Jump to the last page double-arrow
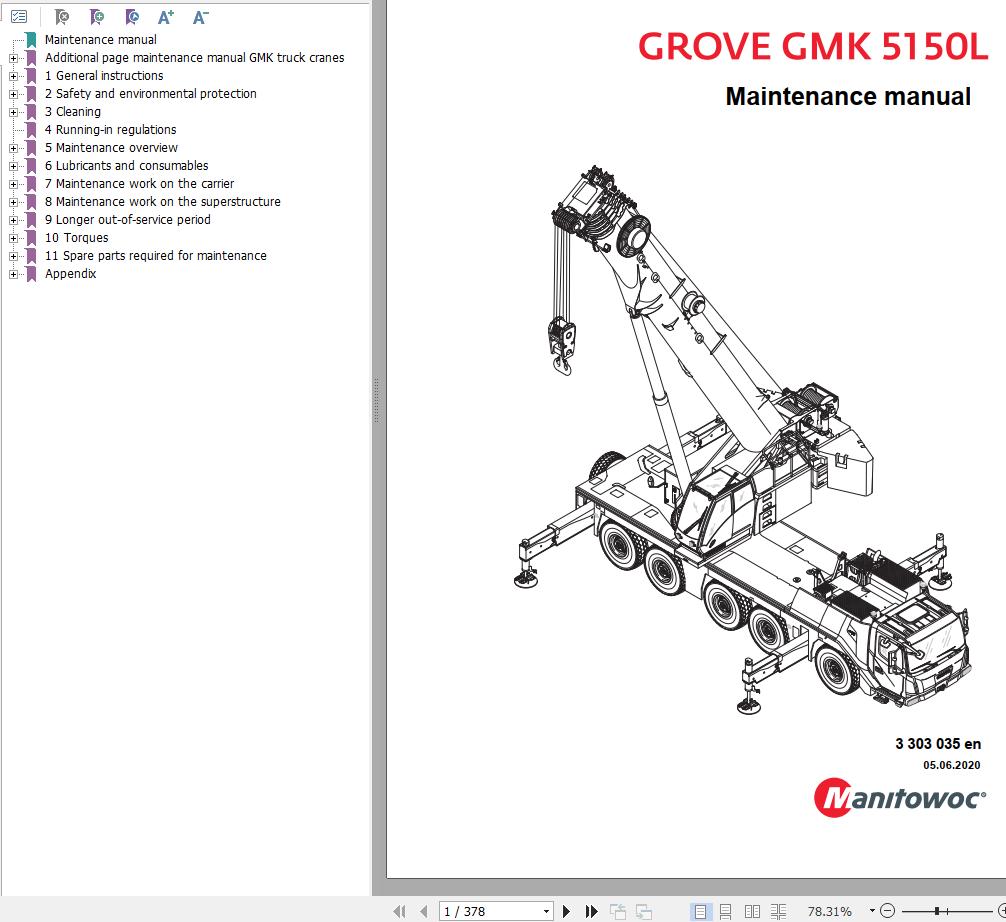 589,910
